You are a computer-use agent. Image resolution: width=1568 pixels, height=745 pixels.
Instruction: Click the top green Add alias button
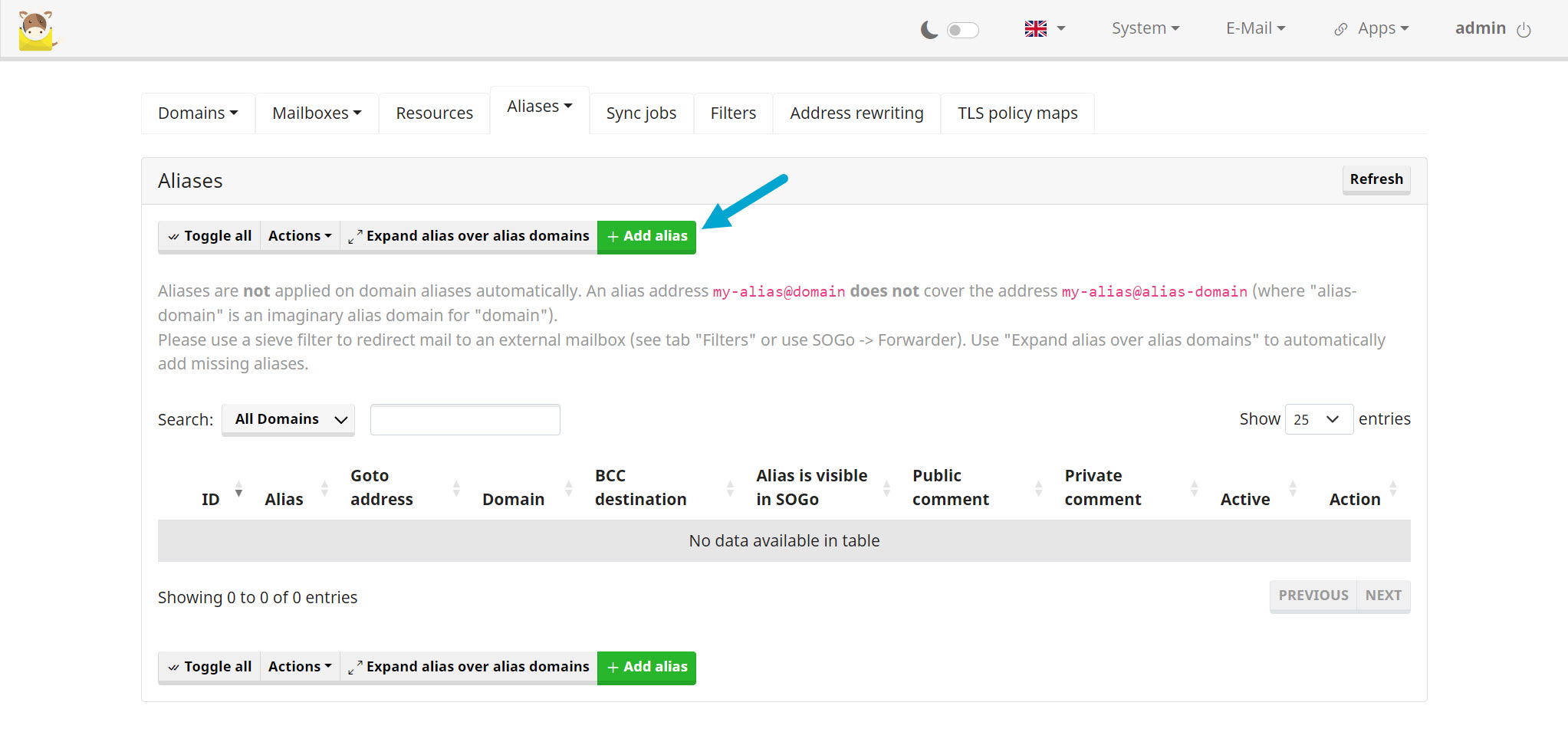click(x=646, y=236)
